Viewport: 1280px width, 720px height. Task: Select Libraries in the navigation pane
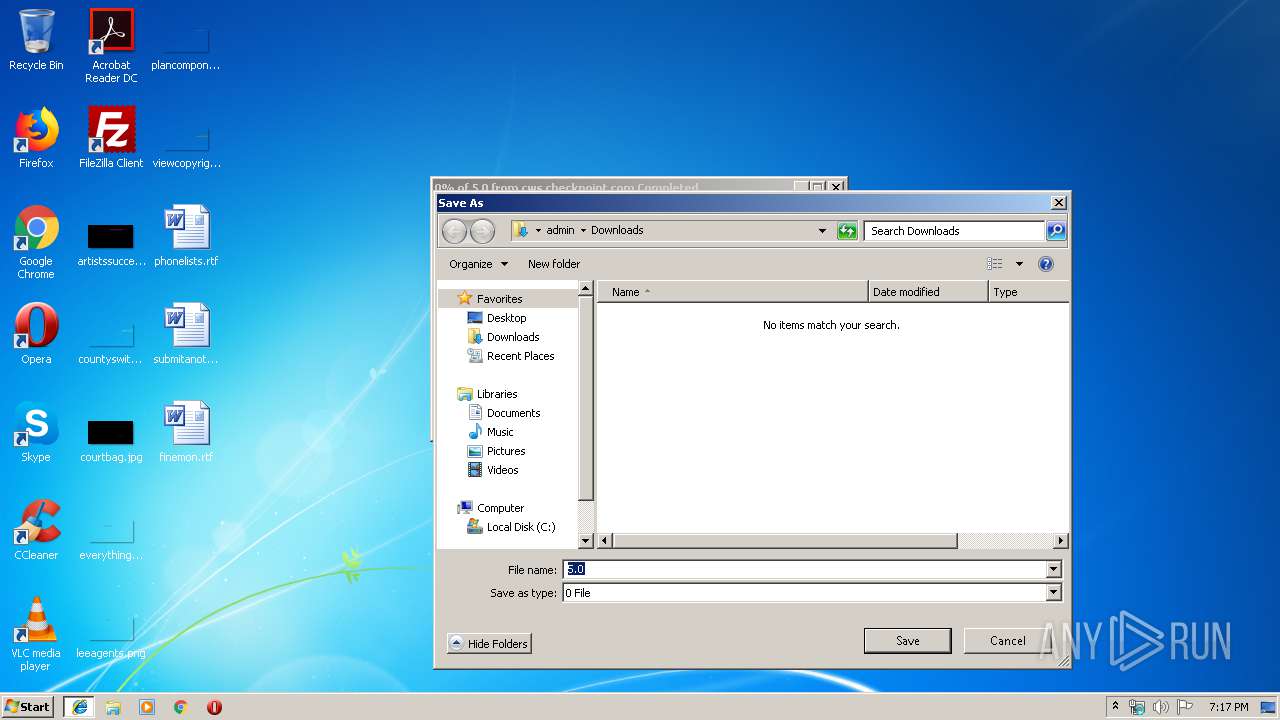click(497, 394)
